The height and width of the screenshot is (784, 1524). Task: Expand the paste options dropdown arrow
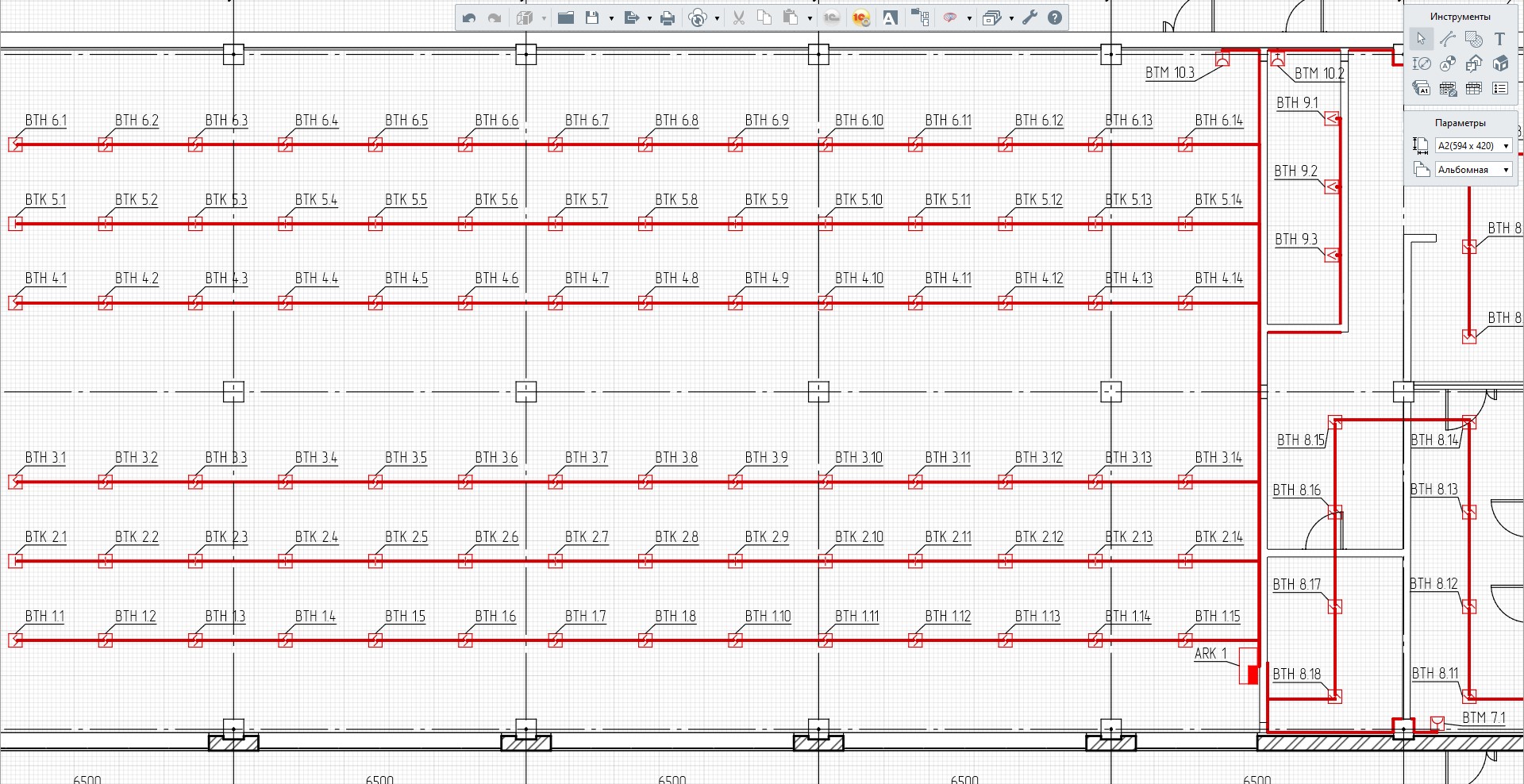point(810,18)
